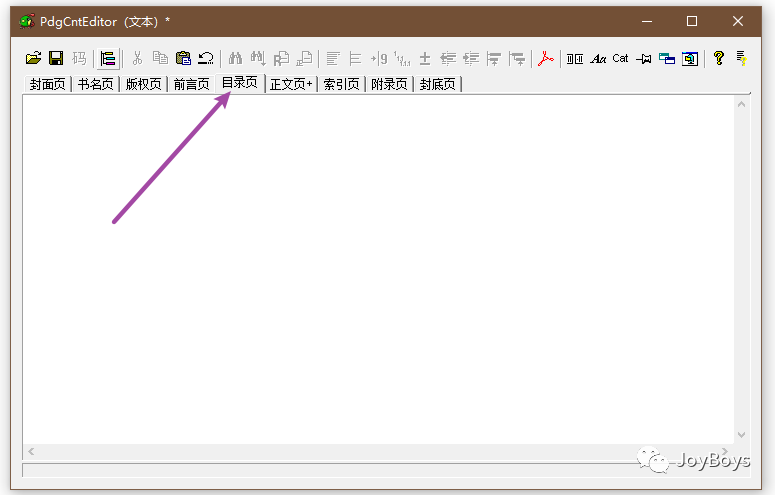The height and width of the screenshot is (495, 775).
Task: Click the 00 digit conversion icon
Action: [575, 59]
